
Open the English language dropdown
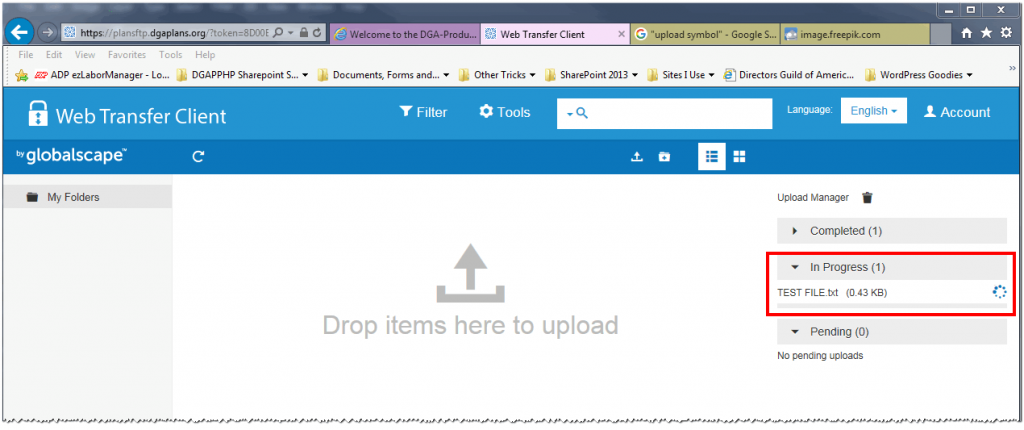[x=873, y=111]
